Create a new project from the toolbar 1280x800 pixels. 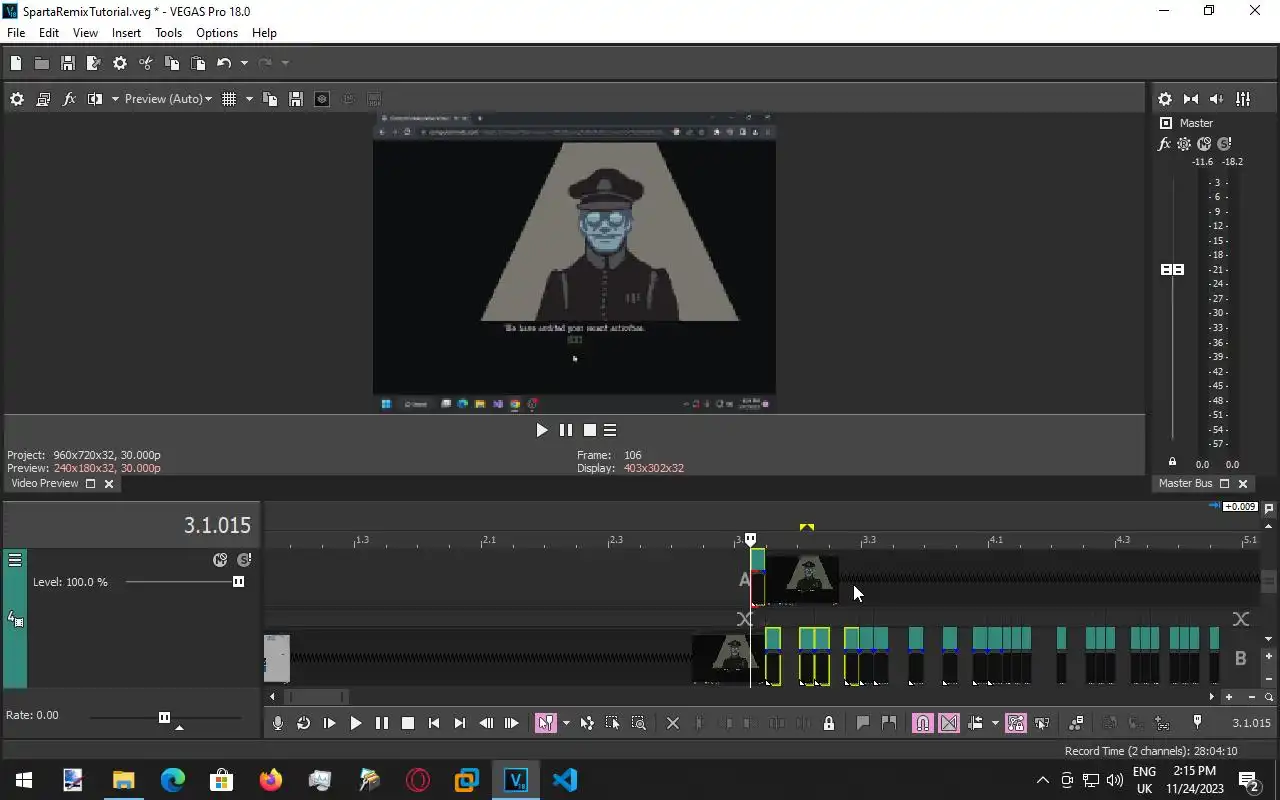[16, 63]
